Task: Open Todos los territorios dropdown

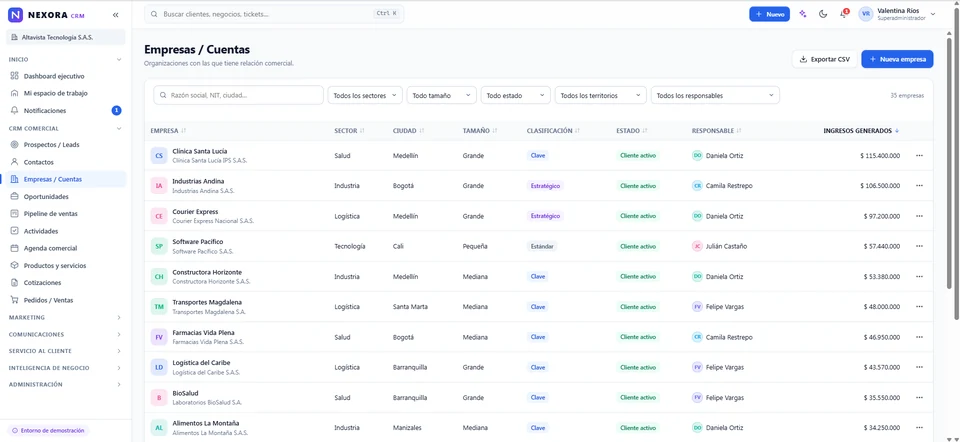Action: tap(601, 96)
